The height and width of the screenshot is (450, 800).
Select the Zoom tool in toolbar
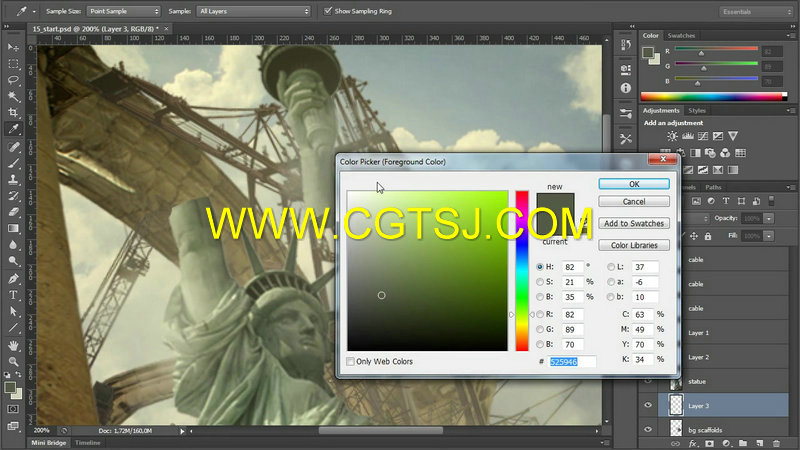click(x=13, y=362)
